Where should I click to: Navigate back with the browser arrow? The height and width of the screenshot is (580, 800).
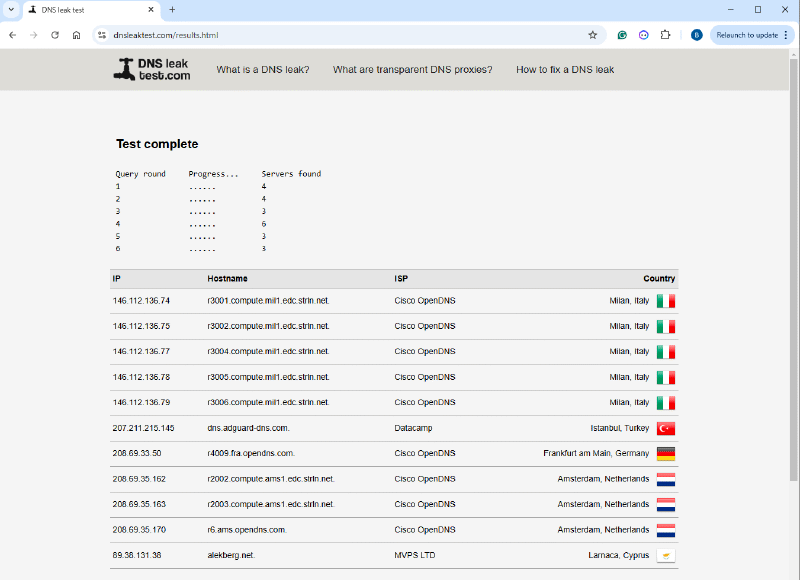tap(11, 34)
